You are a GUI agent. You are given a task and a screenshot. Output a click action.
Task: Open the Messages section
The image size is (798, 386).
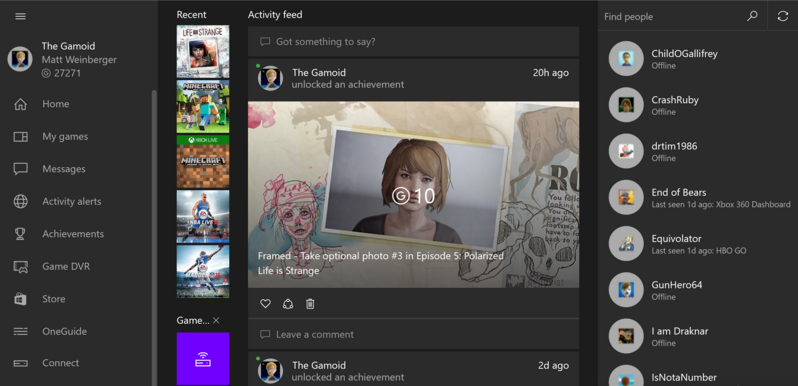point(64,169)
